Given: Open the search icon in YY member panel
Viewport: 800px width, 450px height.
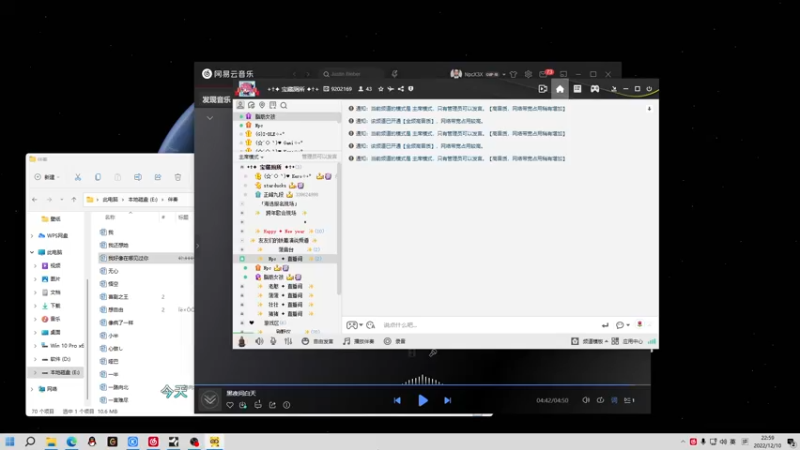Looking at the screenshot, I should 284,105.
